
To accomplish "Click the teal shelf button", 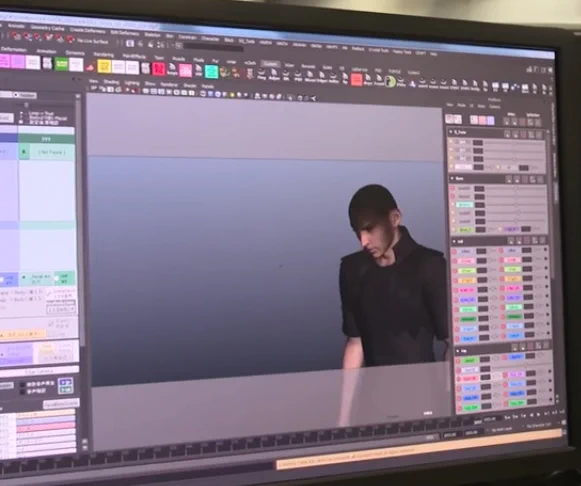I will click(212, 71).
